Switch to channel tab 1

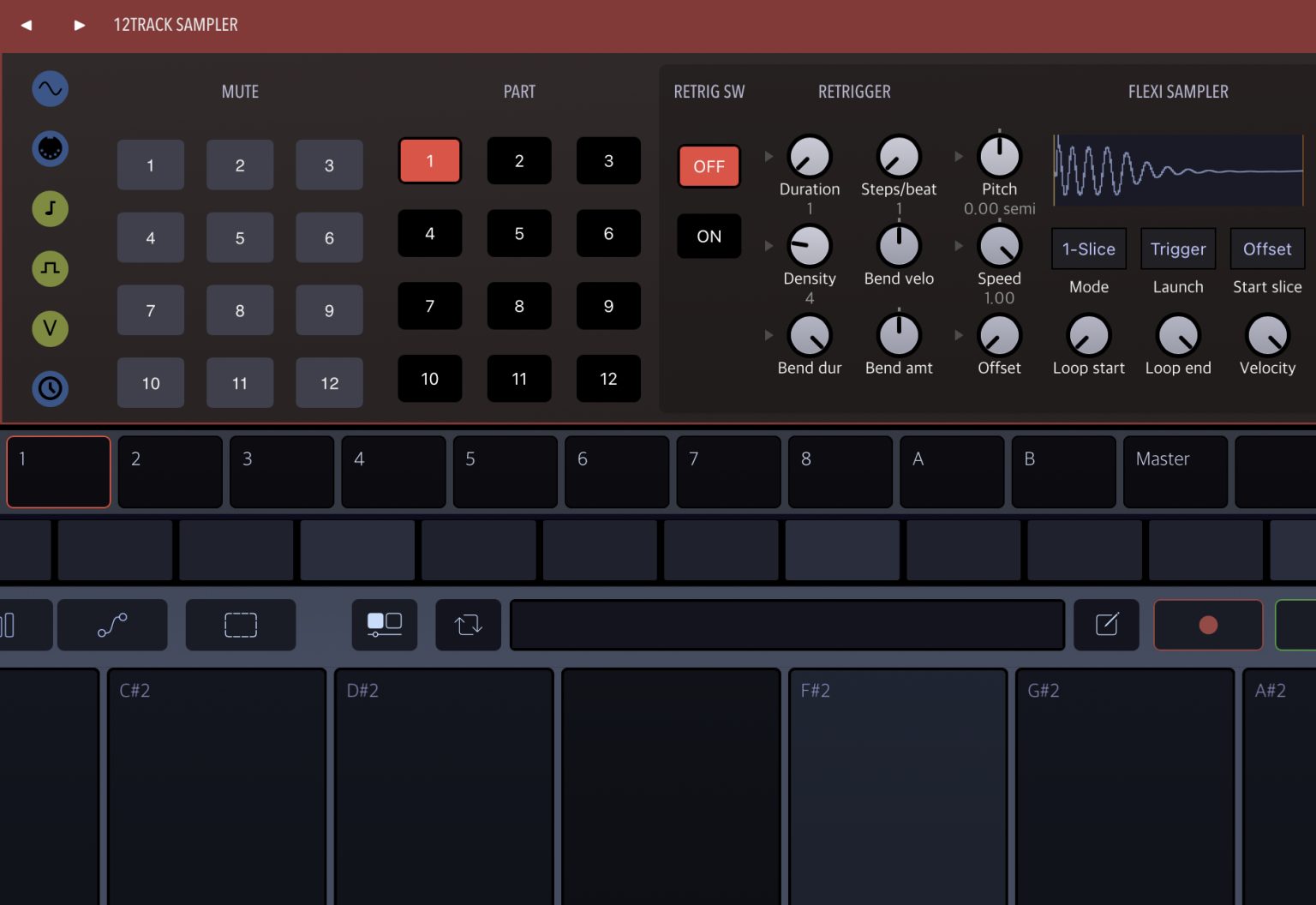pos(59,472)
